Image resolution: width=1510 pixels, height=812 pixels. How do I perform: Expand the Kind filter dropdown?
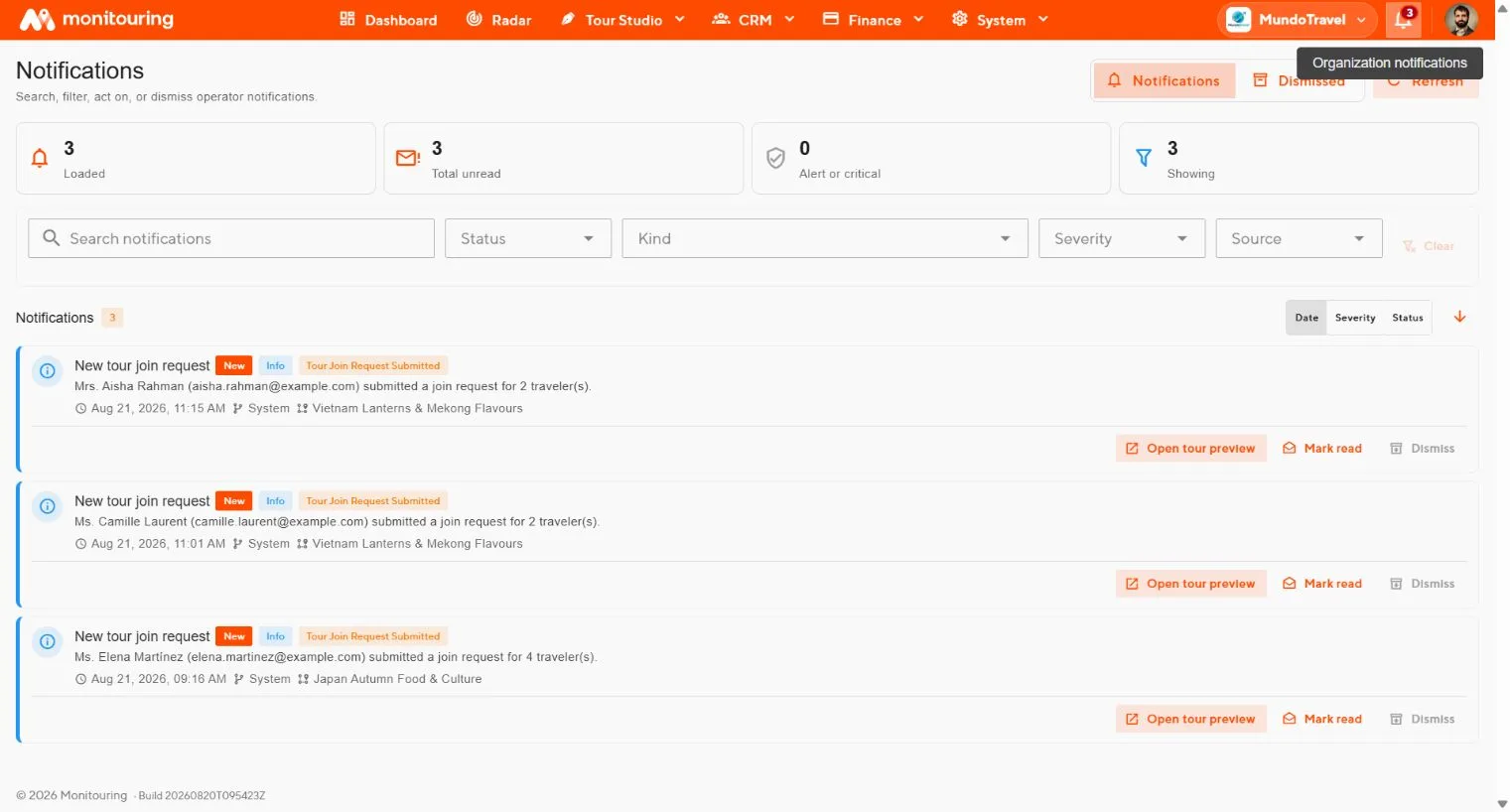(x=825, y=238)
